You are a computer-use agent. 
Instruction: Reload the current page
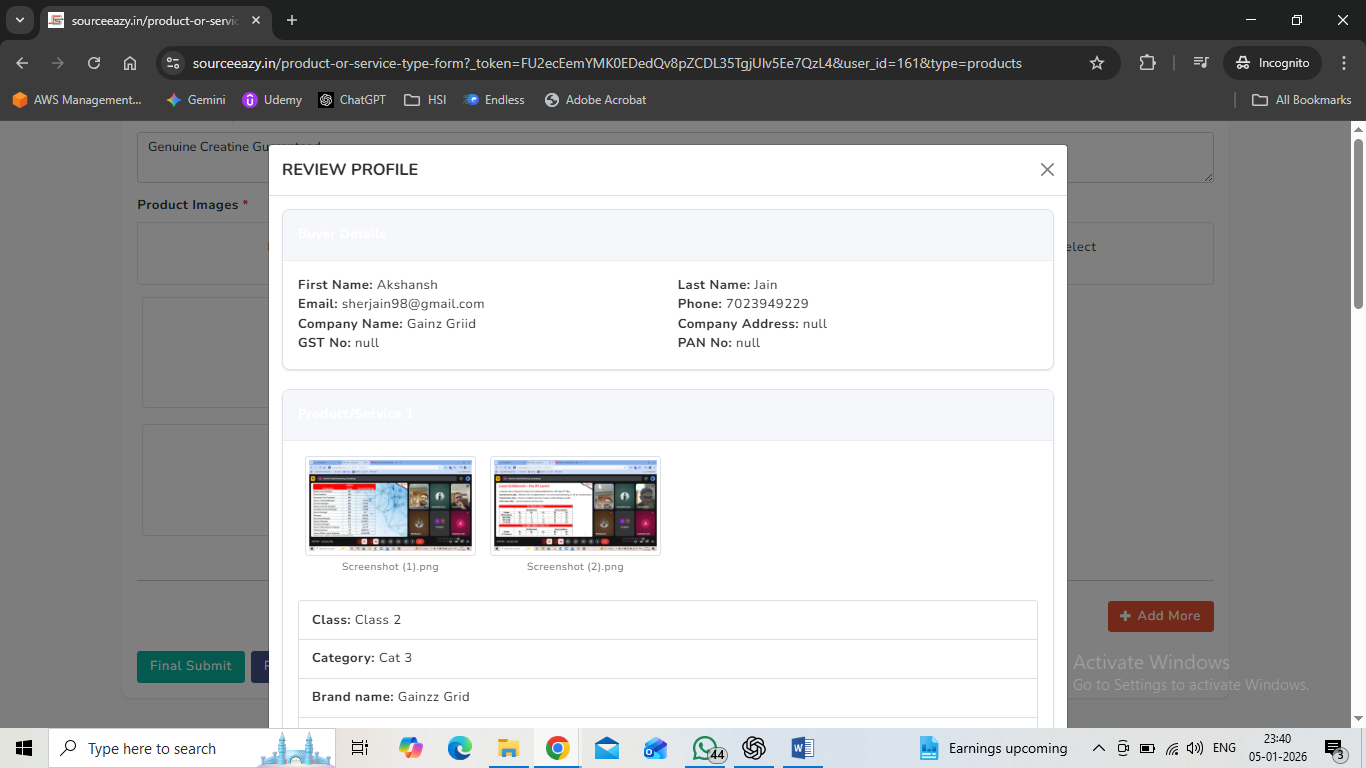pyautogui.click(x=94, y=63)
